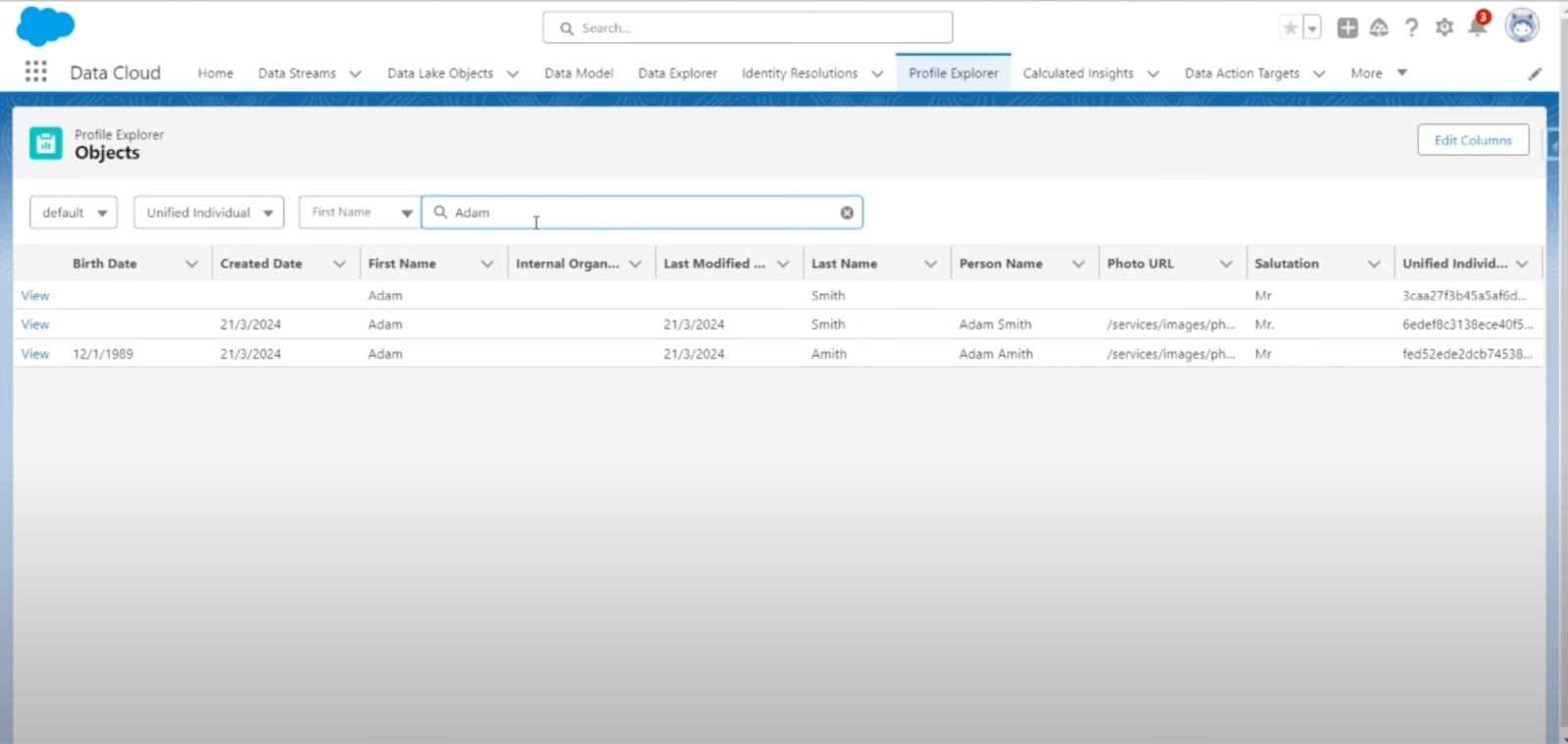Click the ID cell starting 3caa27f3b45a5af6d
Viewport: 1568px width, 744px height.
click(1464, 295)
